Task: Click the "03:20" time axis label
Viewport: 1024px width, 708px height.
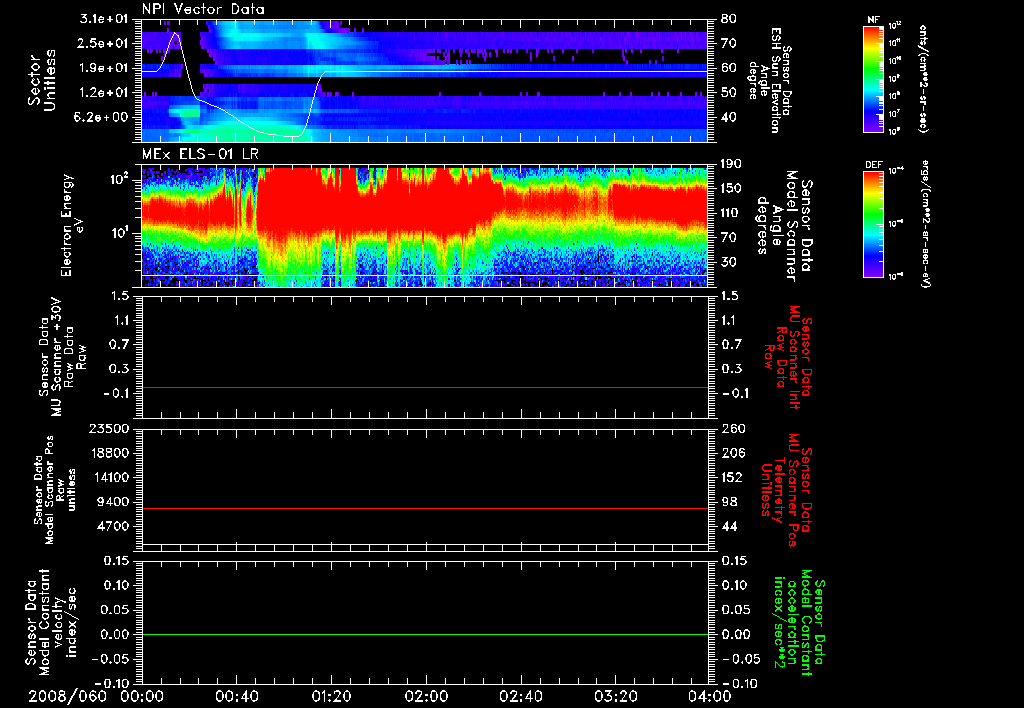Action: click(x=615, y=696)
